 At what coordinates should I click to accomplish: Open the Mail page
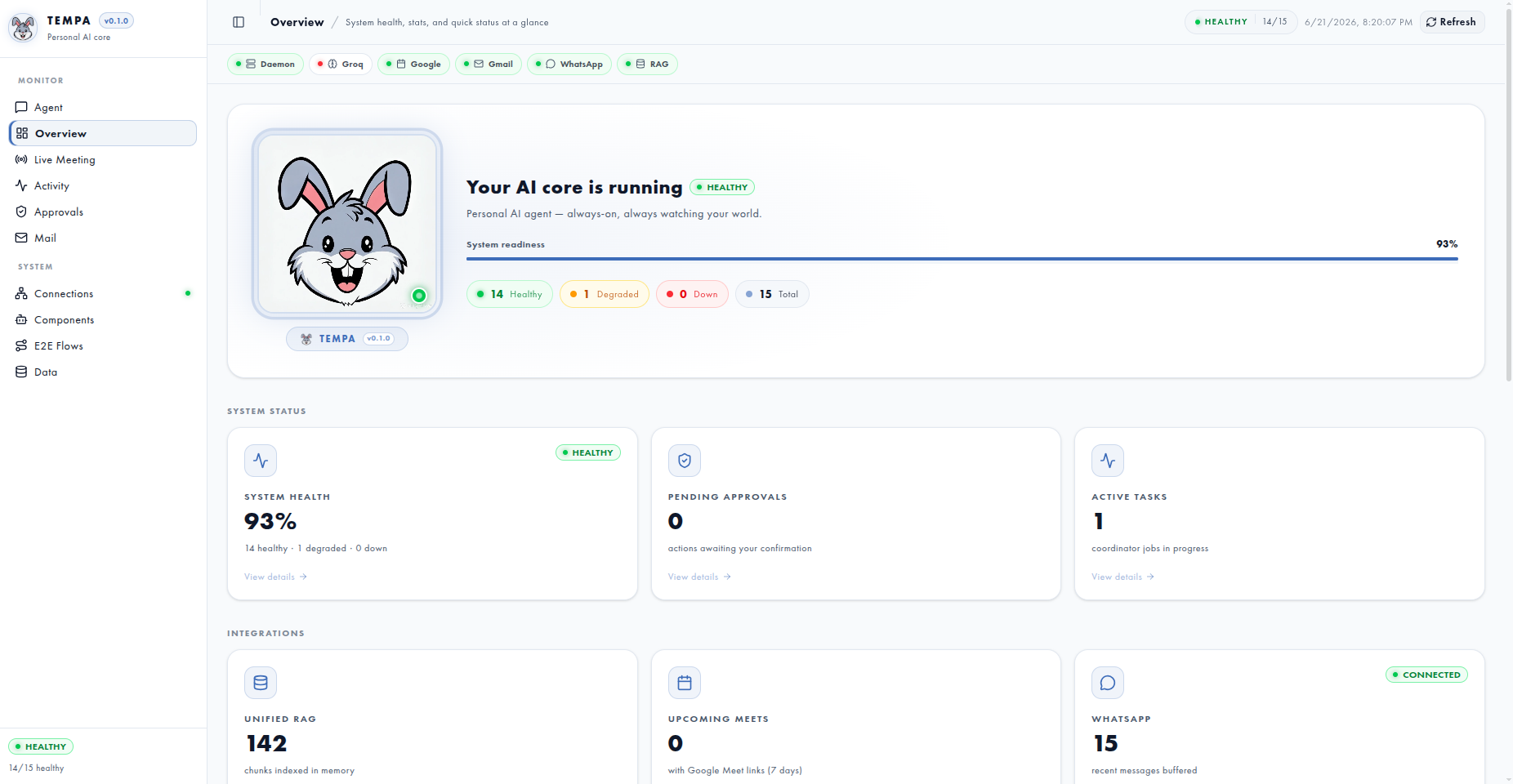tap(103, 238)
